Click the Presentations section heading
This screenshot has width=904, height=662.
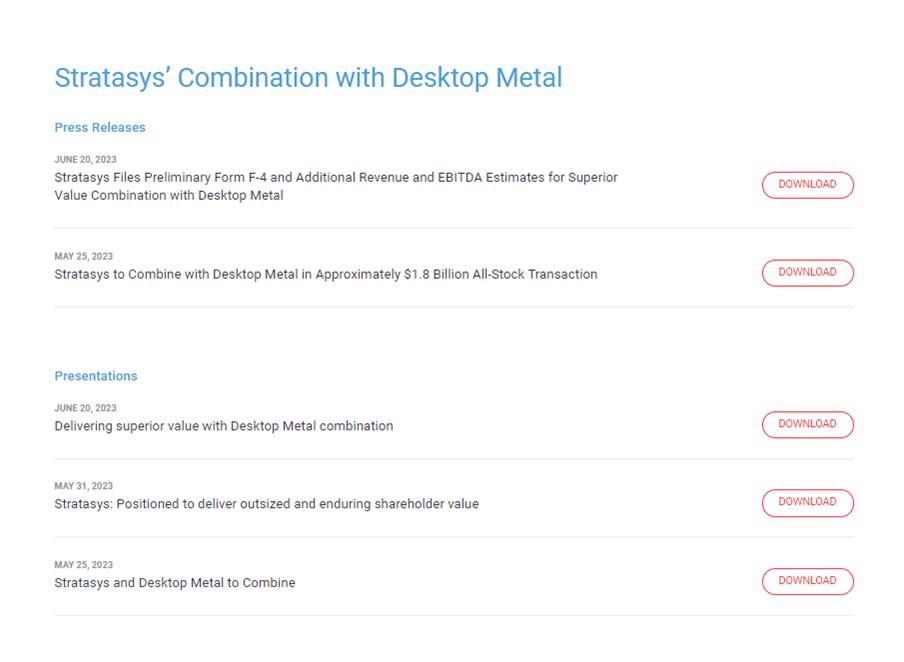tap(96, 376)
